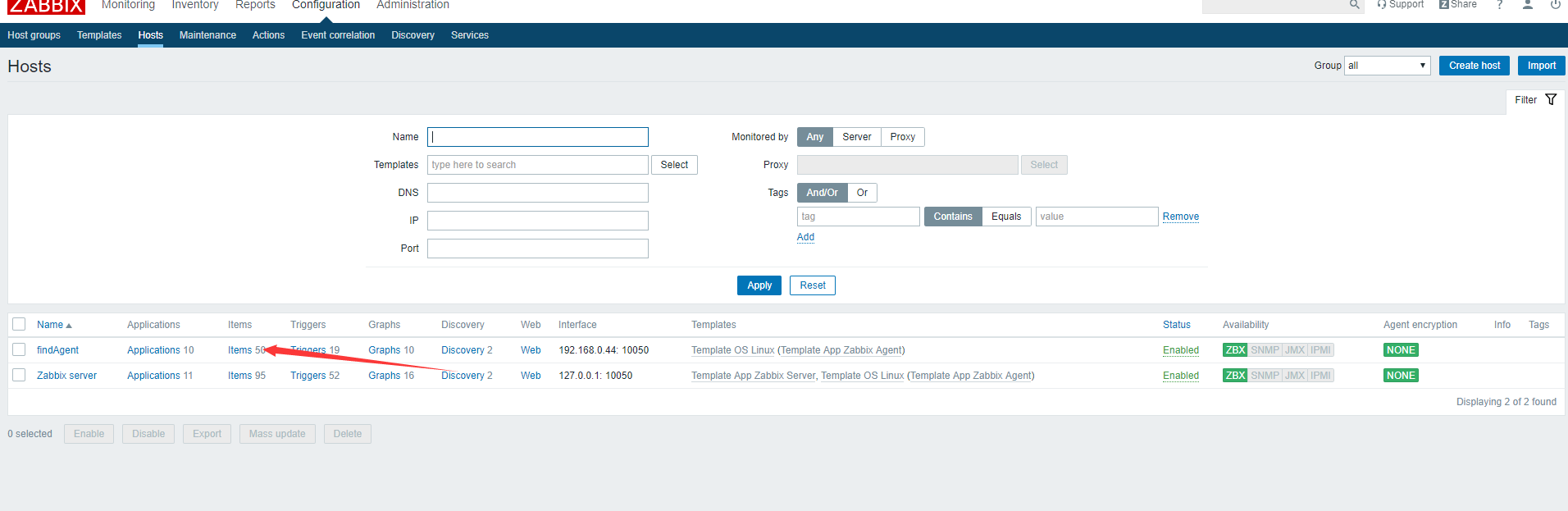The height and width of the screenshot is (511, 1568).
Task: Open the user profile icon
Action: click(x=1527, y=5)
